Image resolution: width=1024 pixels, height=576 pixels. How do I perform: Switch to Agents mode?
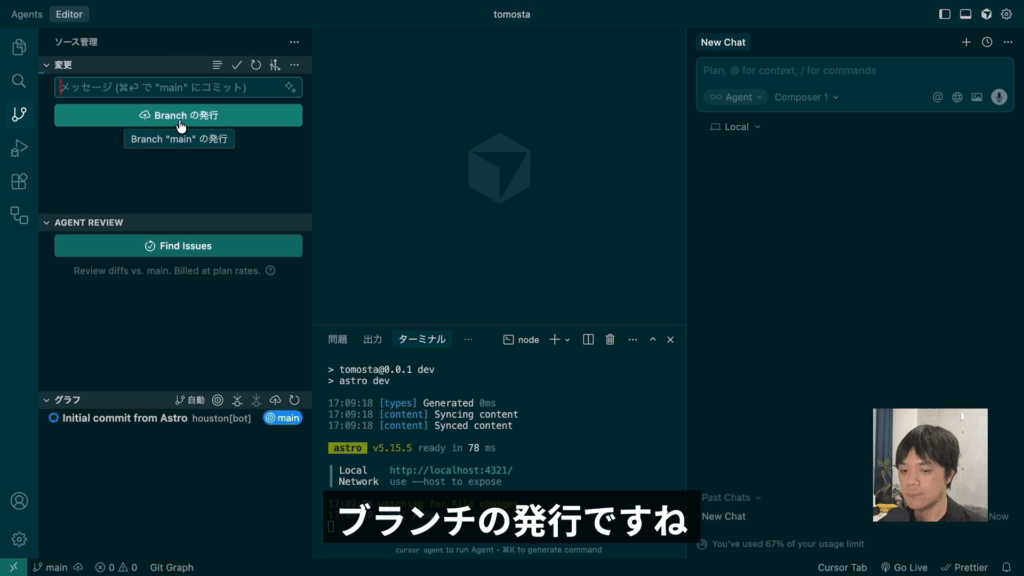27,14
